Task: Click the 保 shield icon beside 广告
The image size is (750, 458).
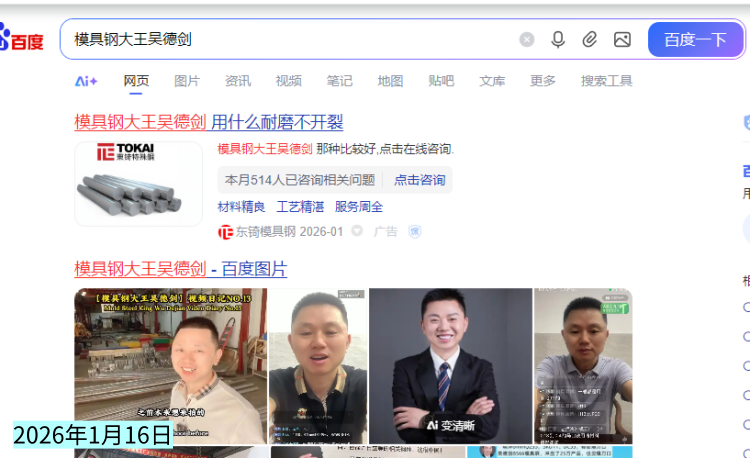Action: coord(414,231)
